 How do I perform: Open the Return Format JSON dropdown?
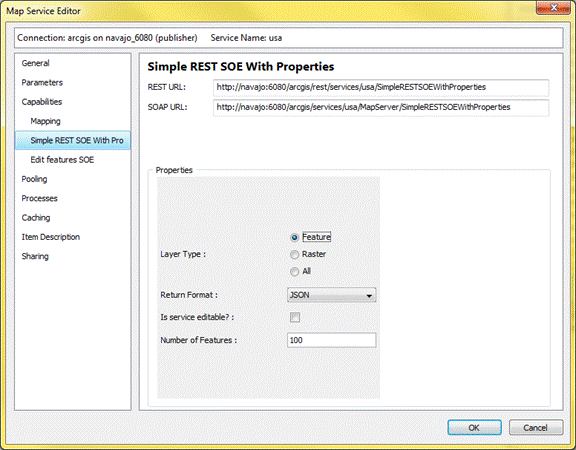(331, 295)
